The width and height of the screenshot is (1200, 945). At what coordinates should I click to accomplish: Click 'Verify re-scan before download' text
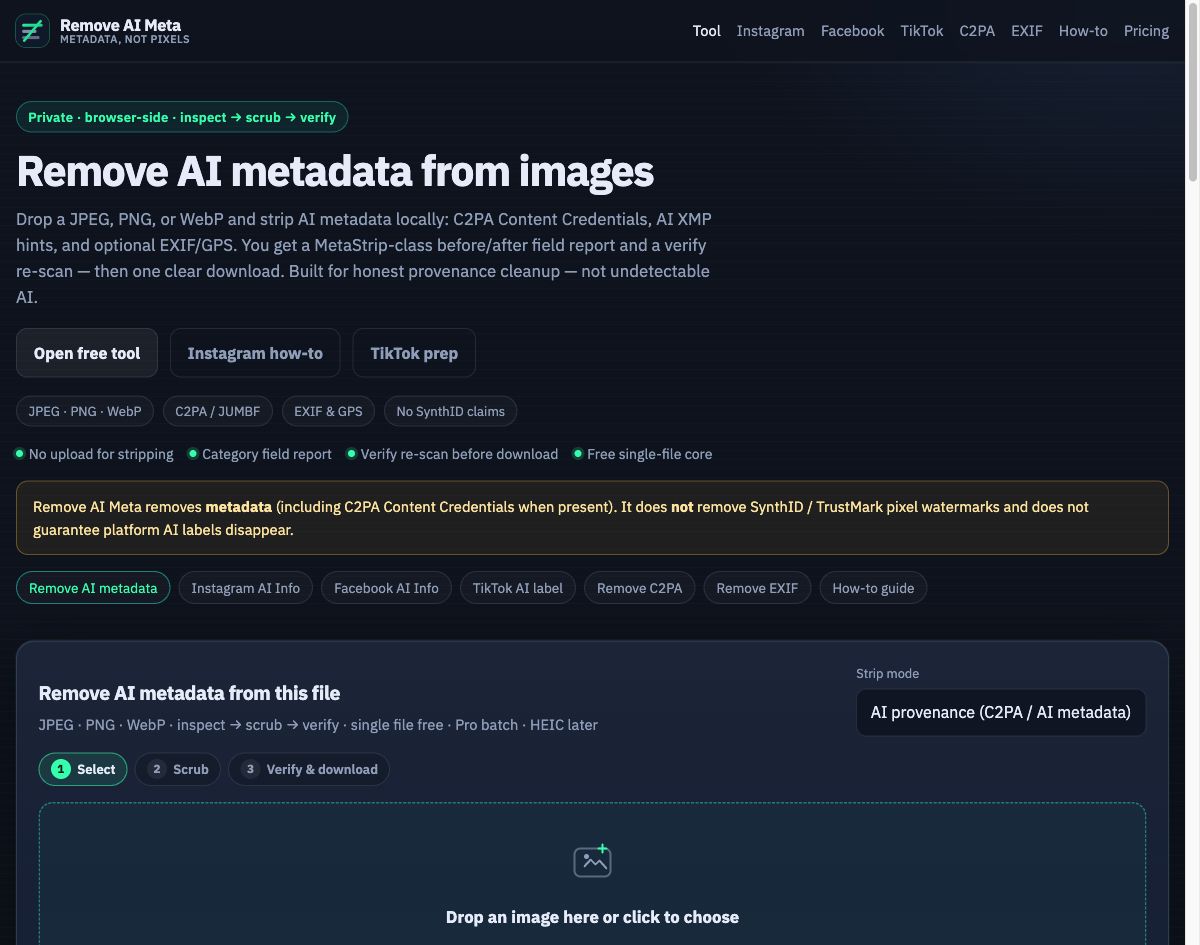459,454
